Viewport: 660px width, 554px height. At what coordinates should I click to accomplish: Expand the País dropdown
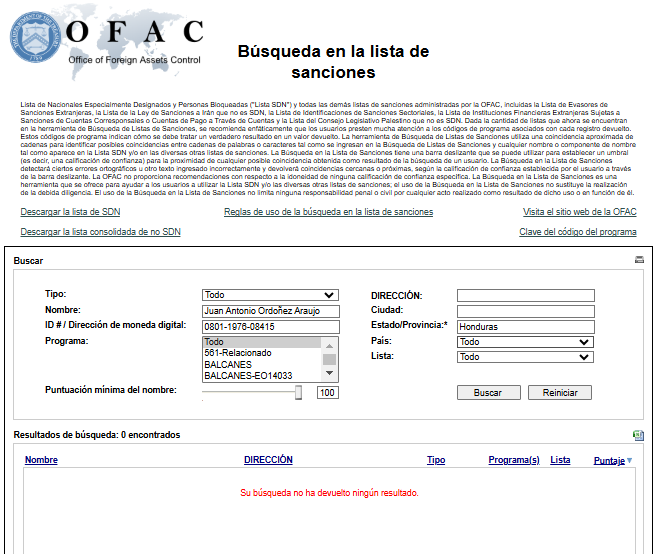coord(525,341)
